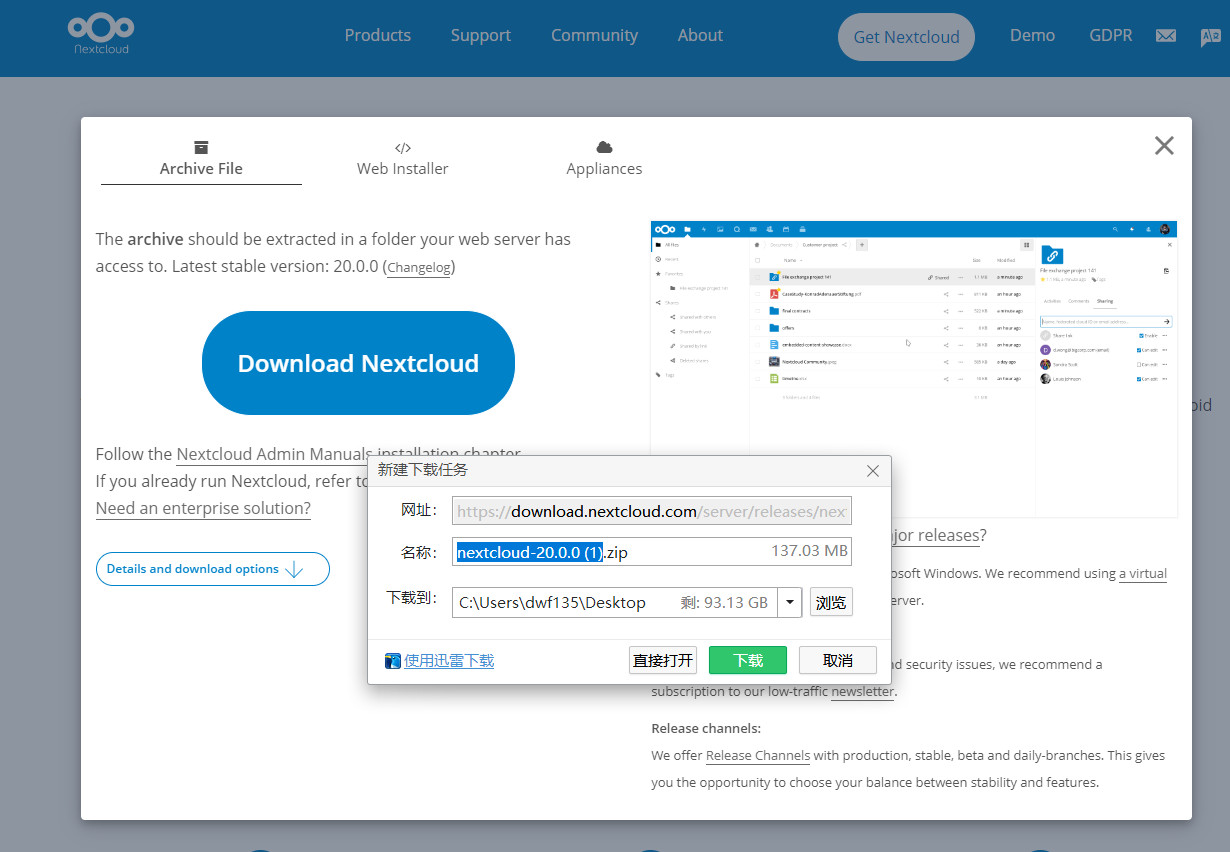Click the 下载到 download path field
This screenshot has height=852, width=1230.
point(615,602)
